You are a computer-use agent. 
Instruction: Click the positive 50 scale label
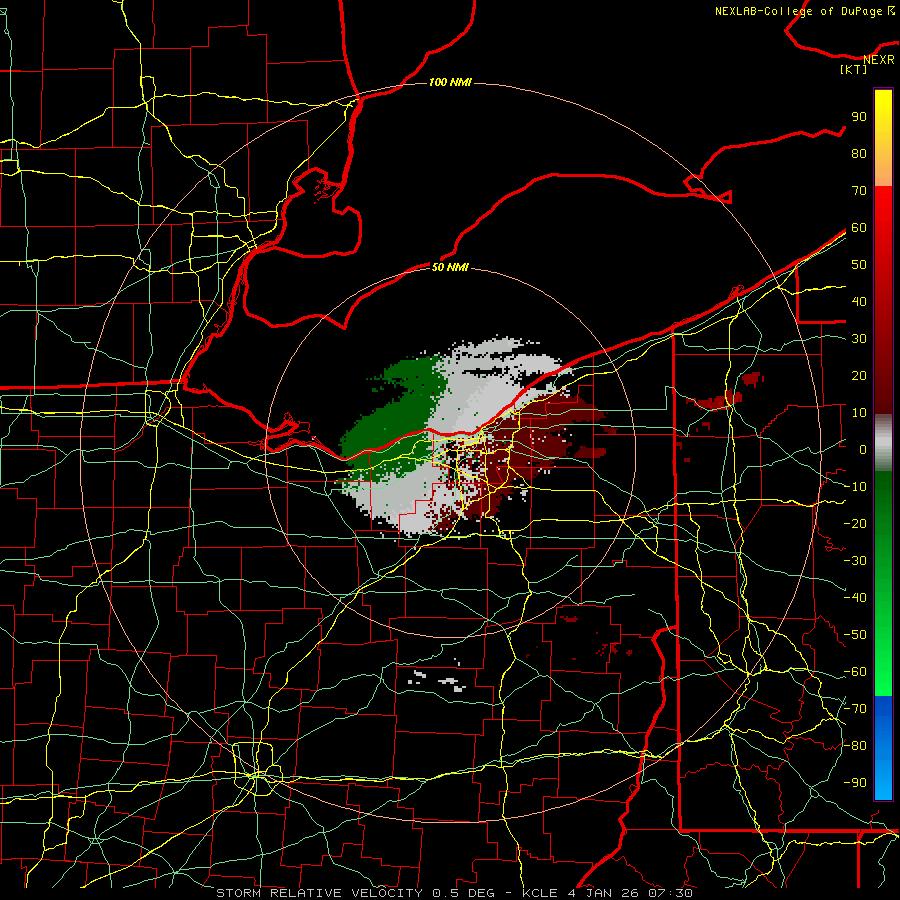click(x=859, y=265)
